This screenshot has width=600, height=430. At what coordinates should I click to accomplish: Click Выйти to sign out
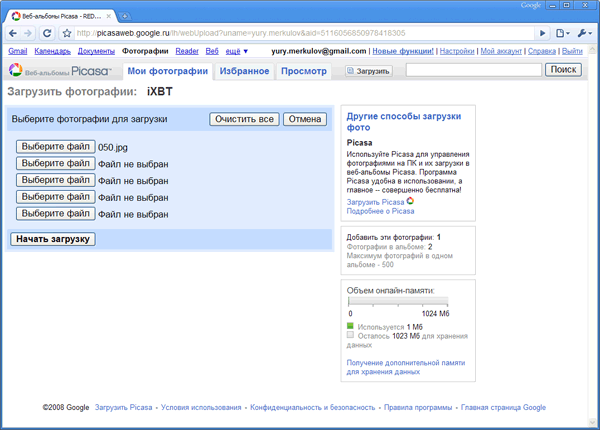[x=572, y=51]
